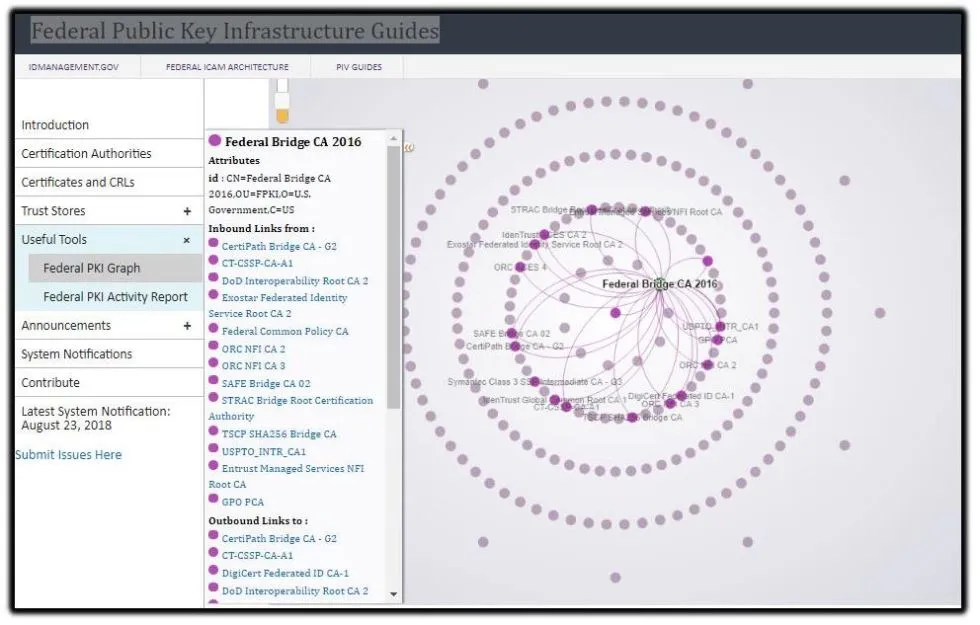Click the GPO PCA node in graph

click(717, 340)
